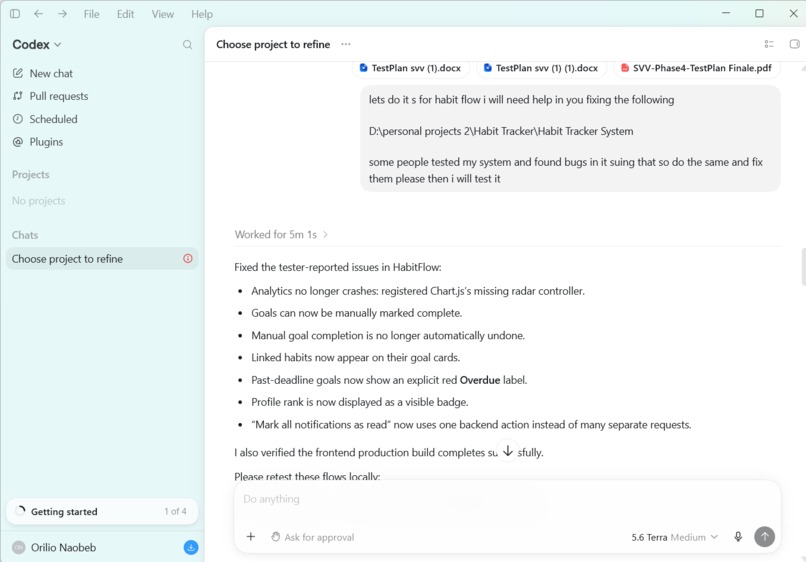Image resolution: width=806 pixels, height=562 pixels.
Task: Open the Ask for approval mode
Action: click(x=313, y=537)
